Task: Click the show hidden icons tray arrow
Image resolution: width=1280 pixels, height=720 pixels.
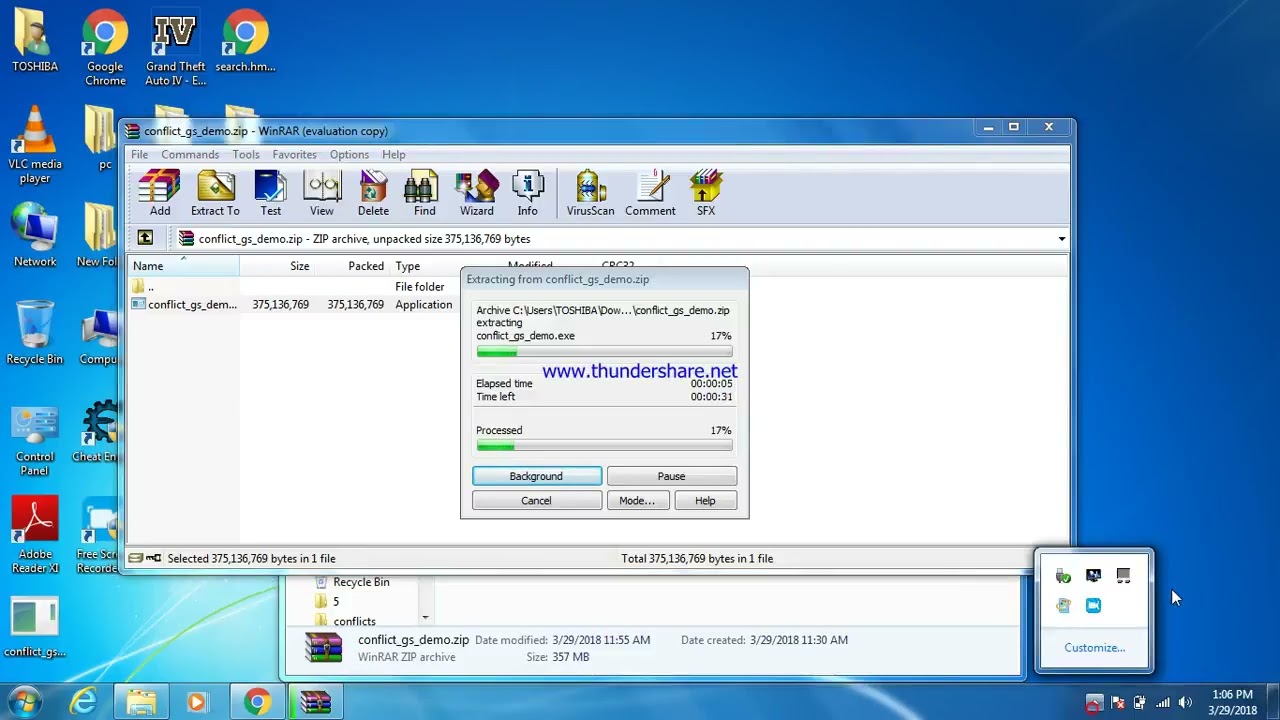Action: tap(1095, 703)
